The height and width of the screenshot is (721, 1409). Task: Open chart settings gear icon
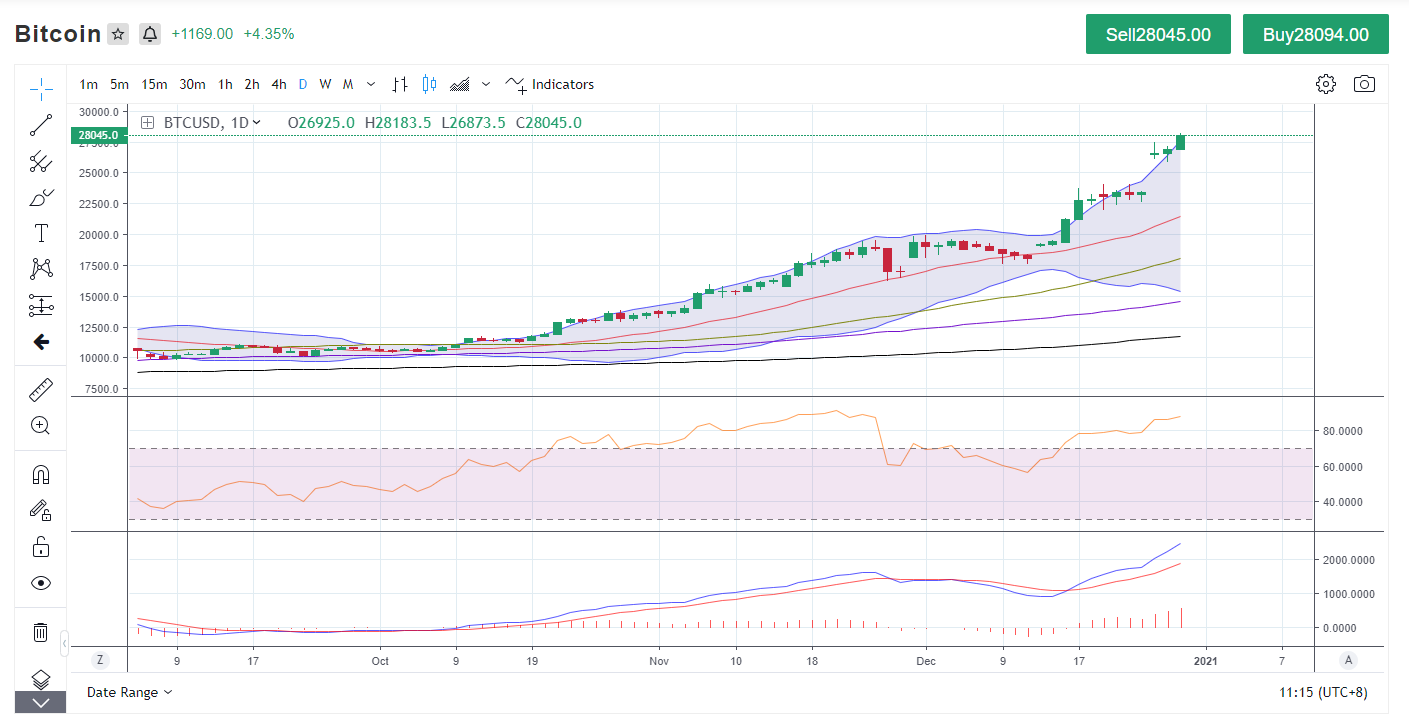coord(1326,84)
